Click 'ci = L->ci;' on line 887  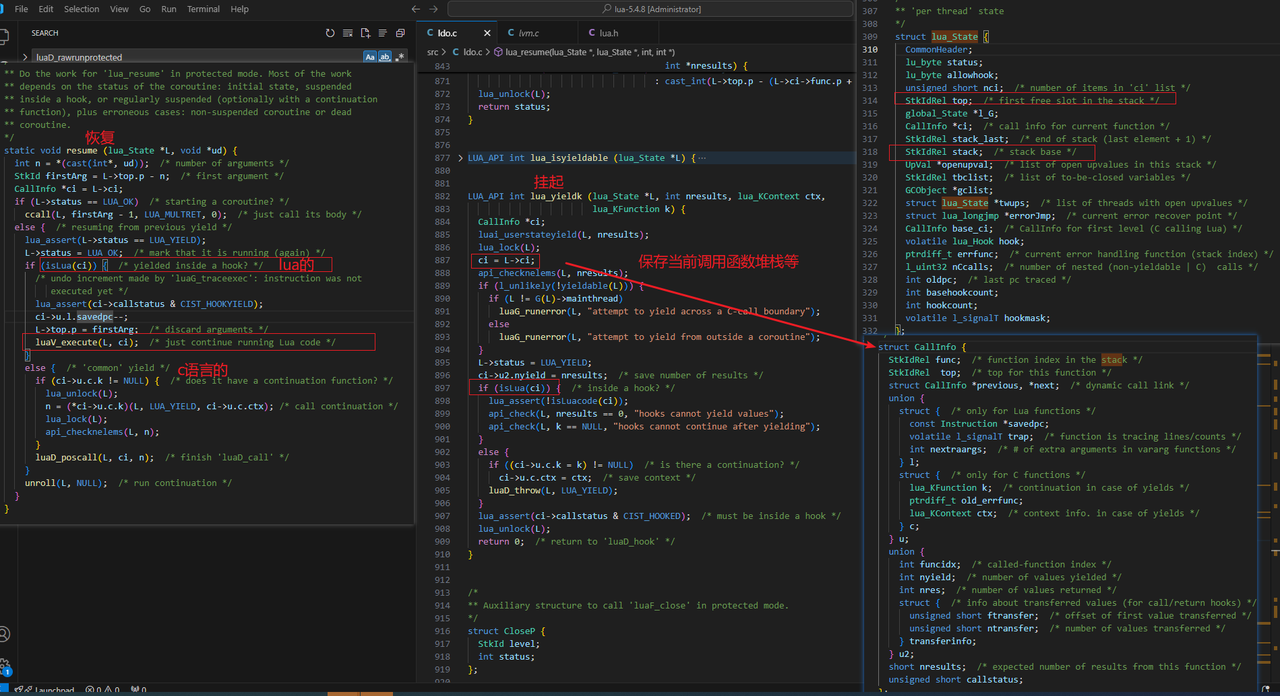(x=506, y=260)
